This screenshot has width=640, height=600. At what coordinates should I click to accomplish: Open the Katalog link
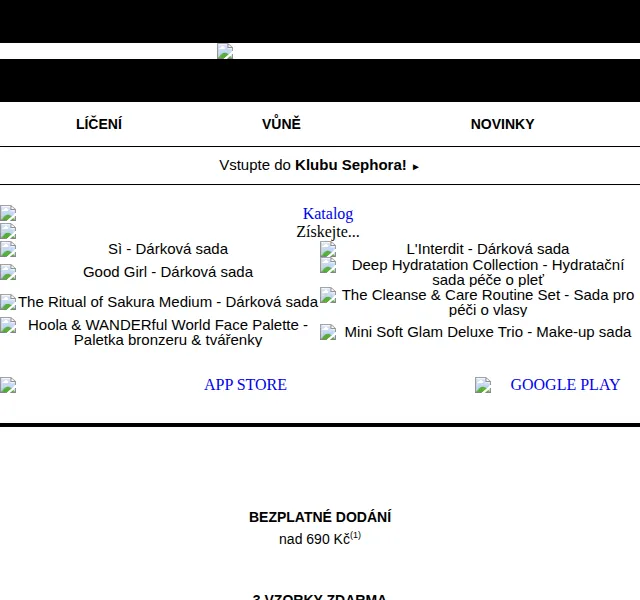point(328,213)
